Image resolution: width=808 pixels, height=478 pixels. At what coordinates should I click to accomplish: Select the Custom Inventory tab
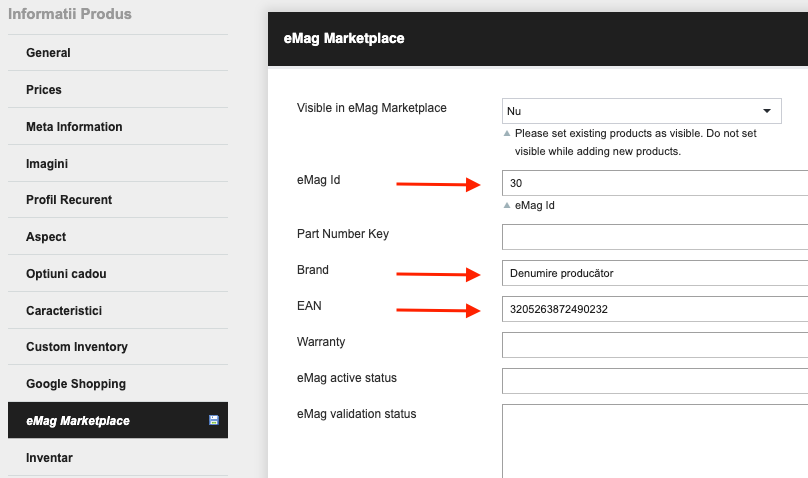pyautogui.click(x=117, y=347)
